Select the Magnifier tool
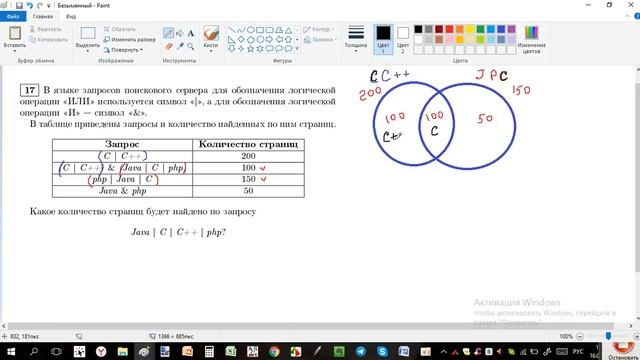Image resolution: width=640 pixels, height=360 pixels. (x=191, y=47)
